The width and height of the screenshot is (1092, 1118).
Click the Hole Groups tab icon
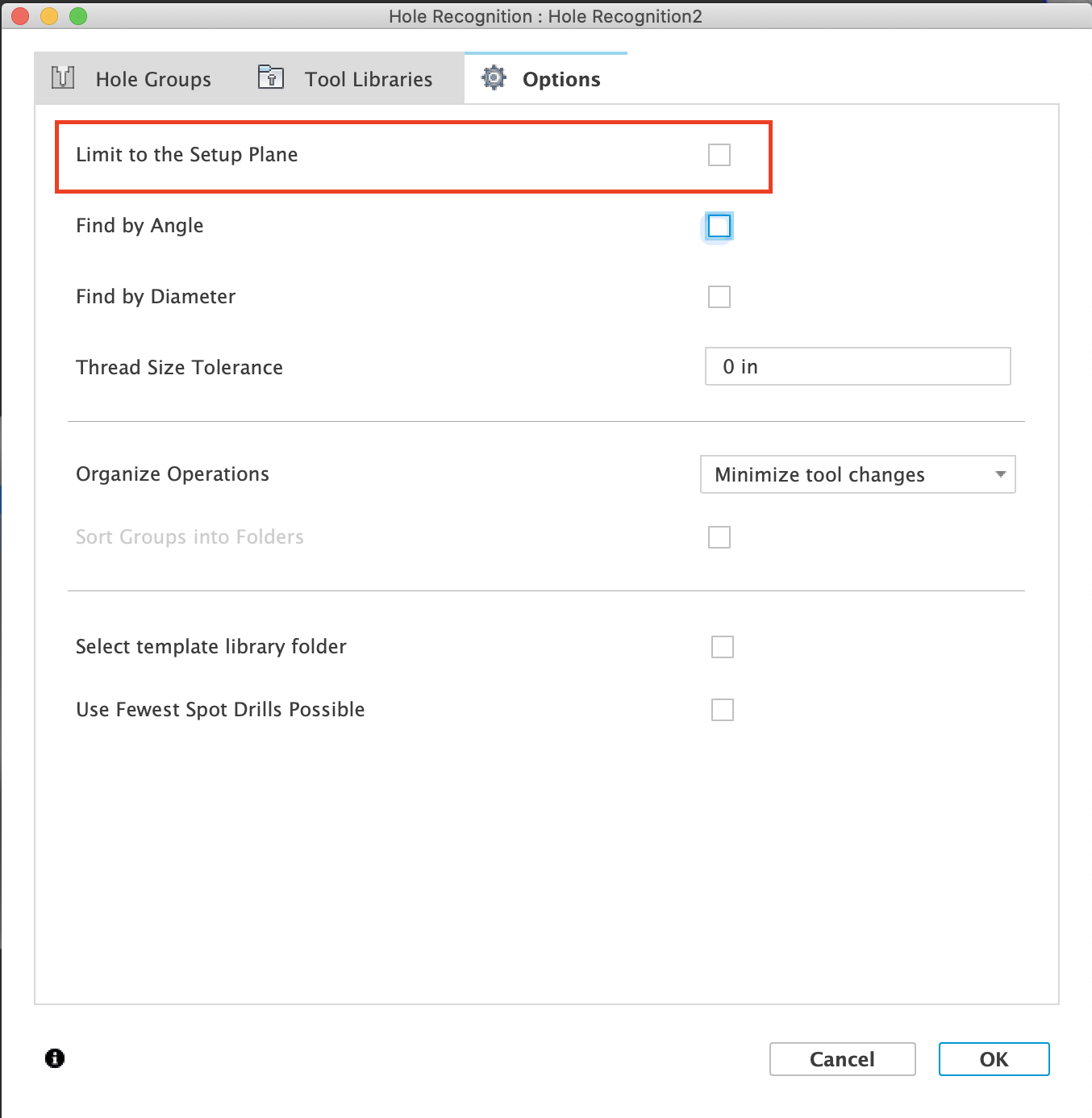point(63,77)
